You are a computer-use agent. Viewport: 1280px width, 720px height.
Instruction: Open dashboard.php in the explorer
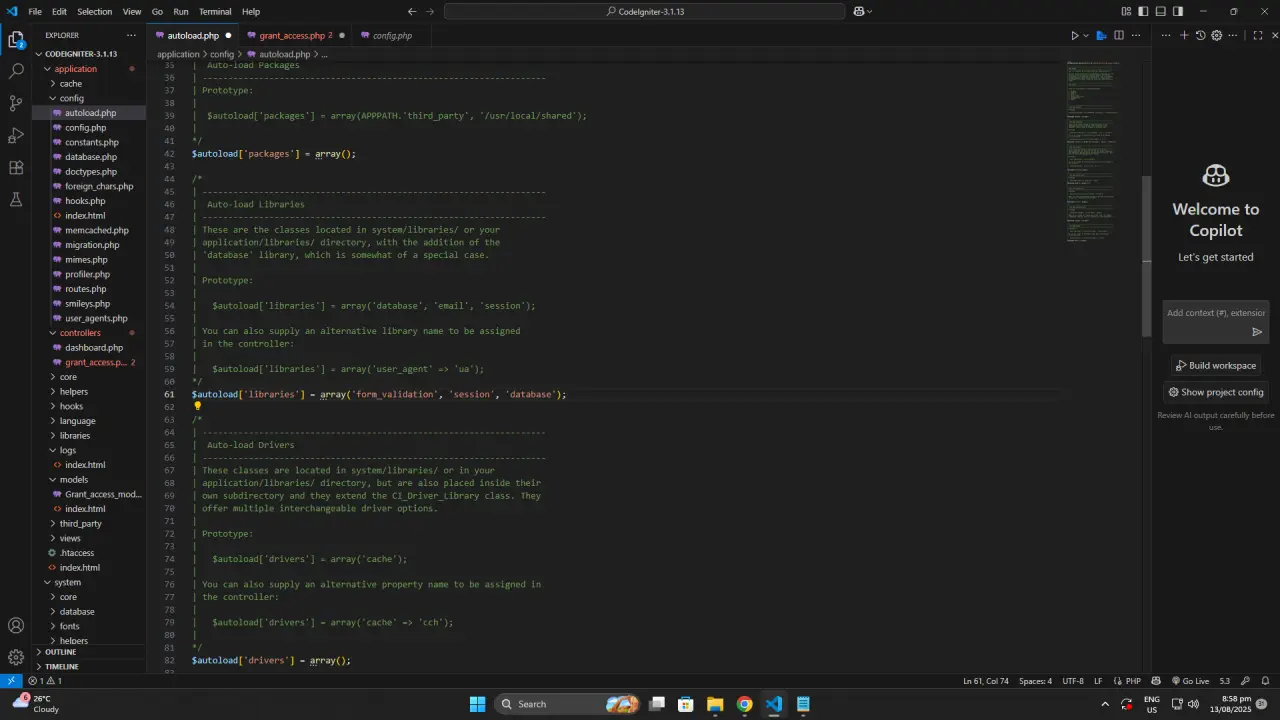click(x=94, y=347)
